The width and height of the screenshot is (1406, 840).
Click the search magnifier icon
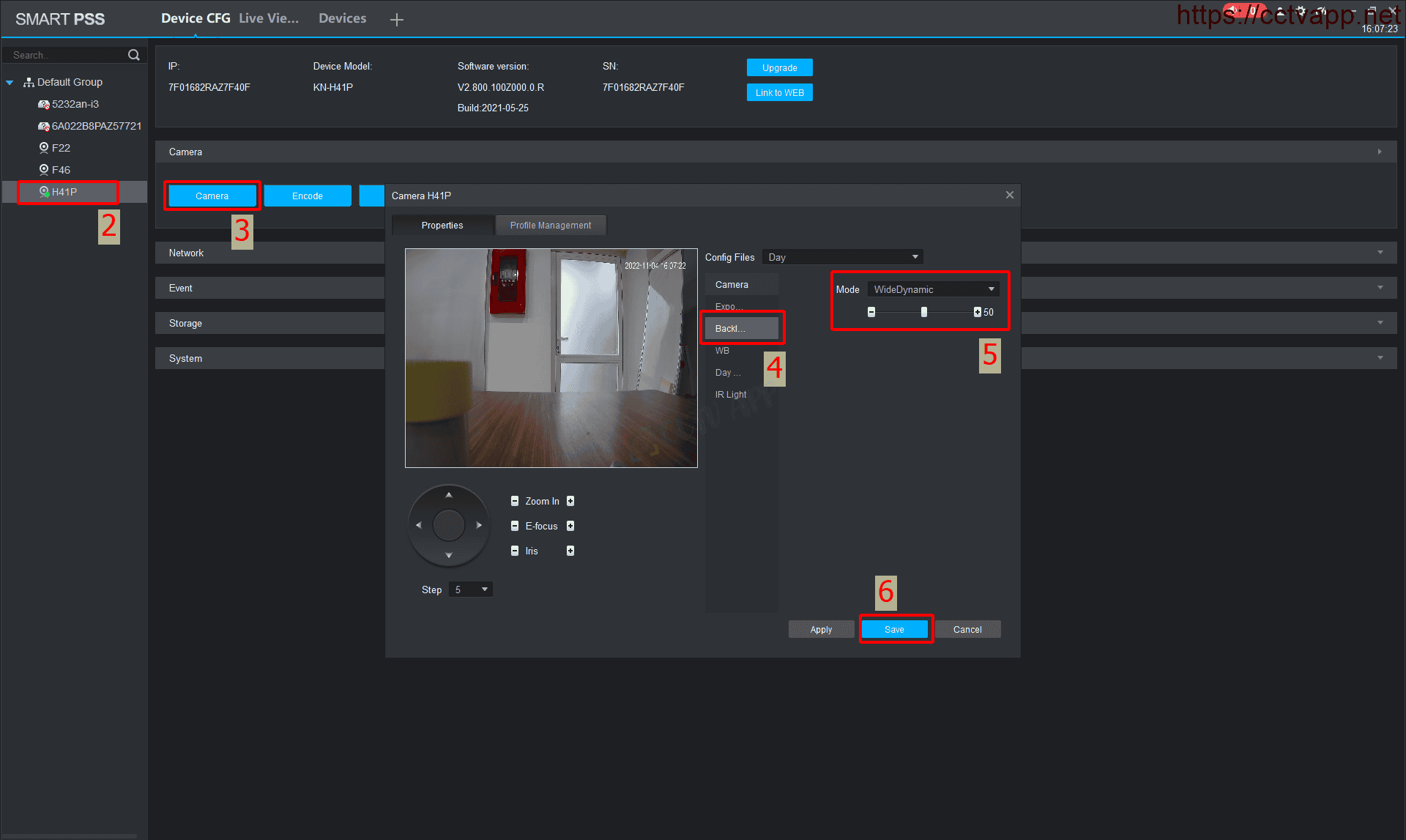pyautogui.click(x=133, y=55)
